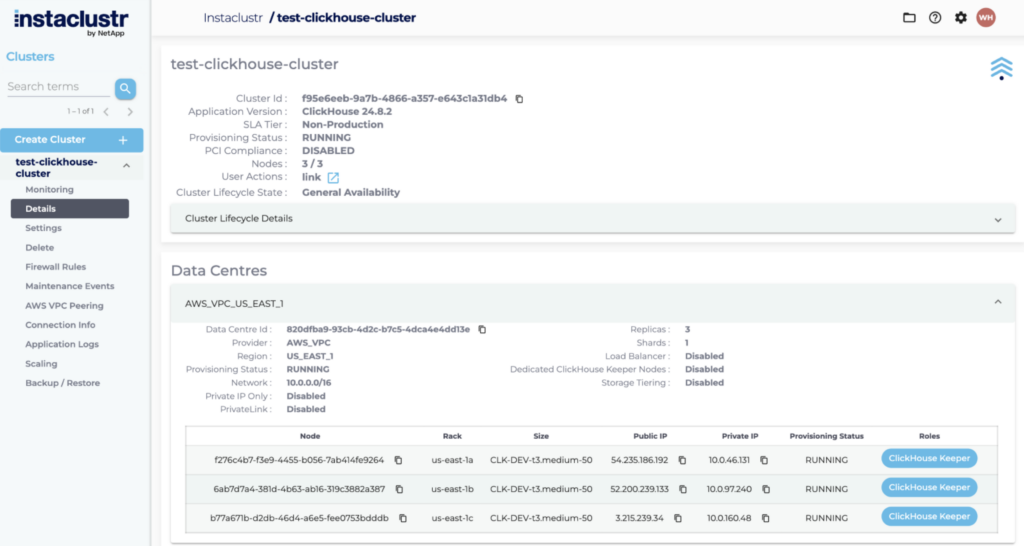Click the Search terms input field
The image size is (1024, 546).
57,87
